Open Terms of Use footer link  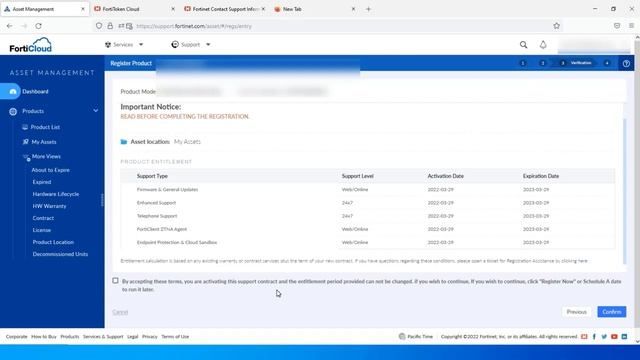[x=175, y=337]
